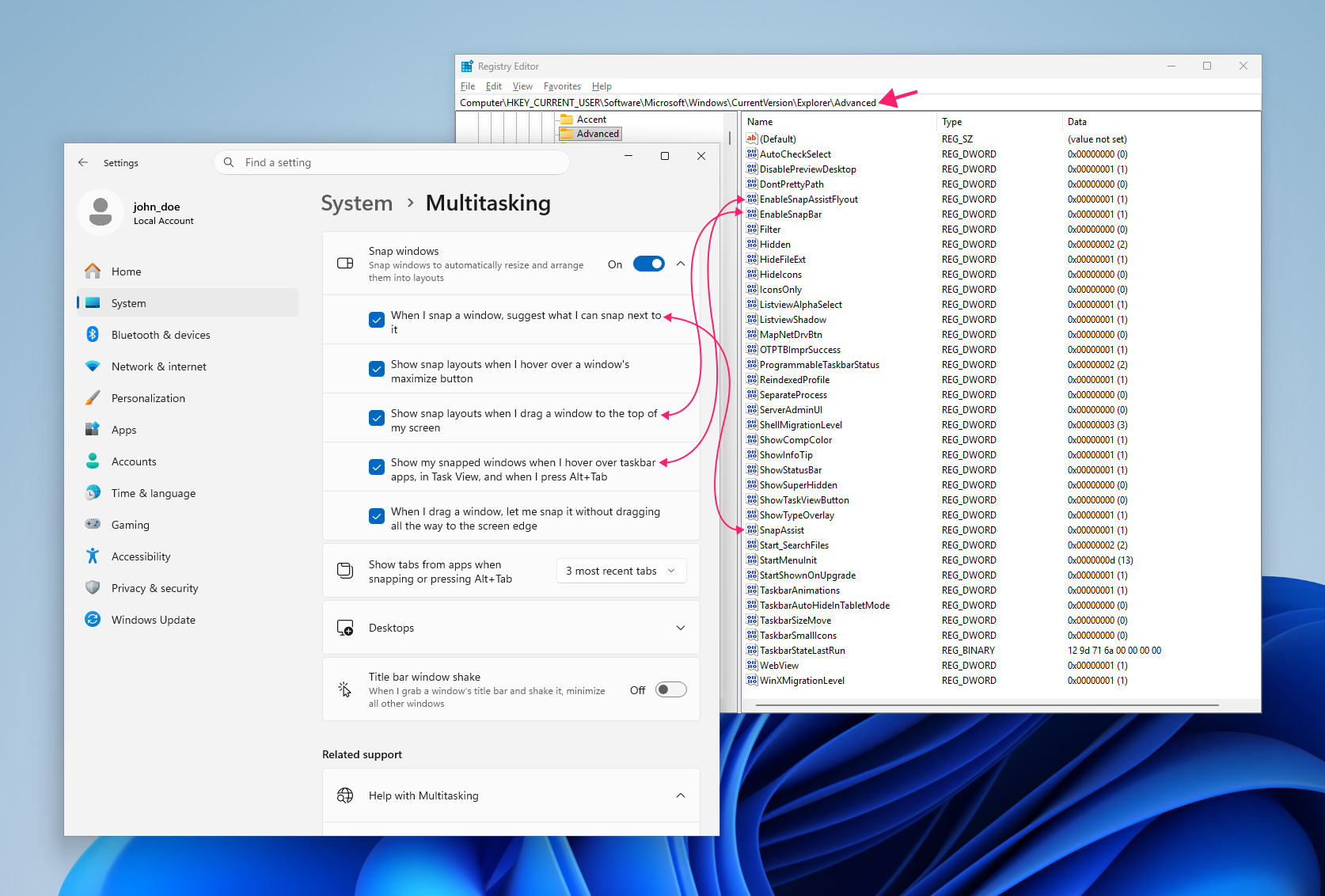This screenshot has width=1325, height=896.
Task: Click the Desktops section icon
Action: pyautogui.click(x=345, y=628)
